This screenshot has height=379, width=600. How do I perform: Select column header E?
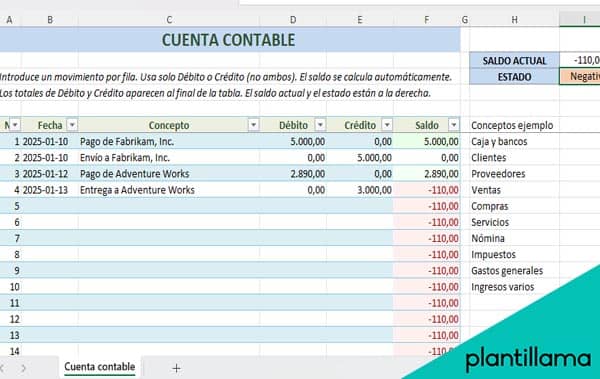360,20
